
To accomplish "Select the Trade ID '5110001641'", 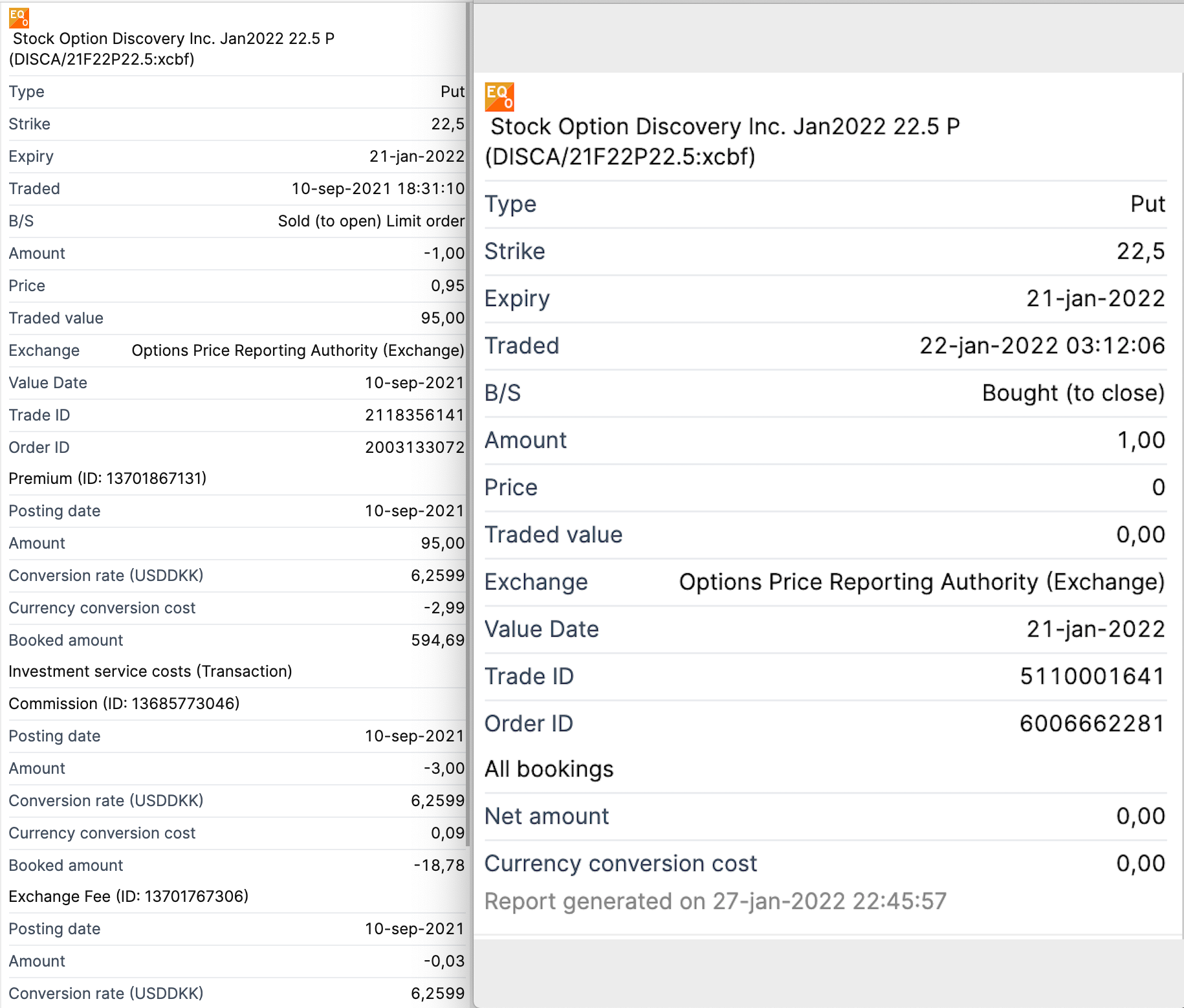I will coord(1093,677).
